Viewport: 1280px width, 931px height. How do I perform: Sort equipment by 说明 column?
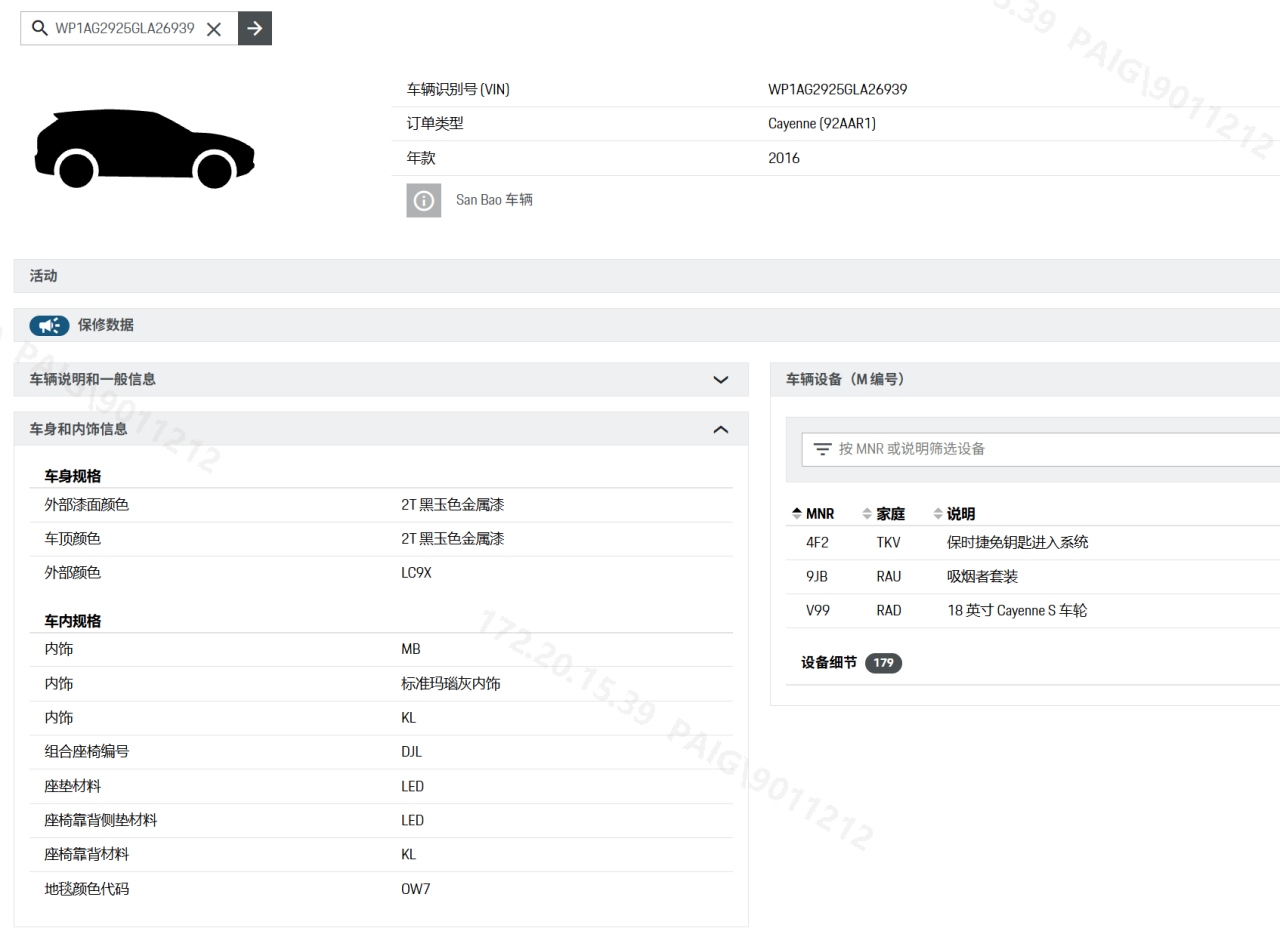954,514
